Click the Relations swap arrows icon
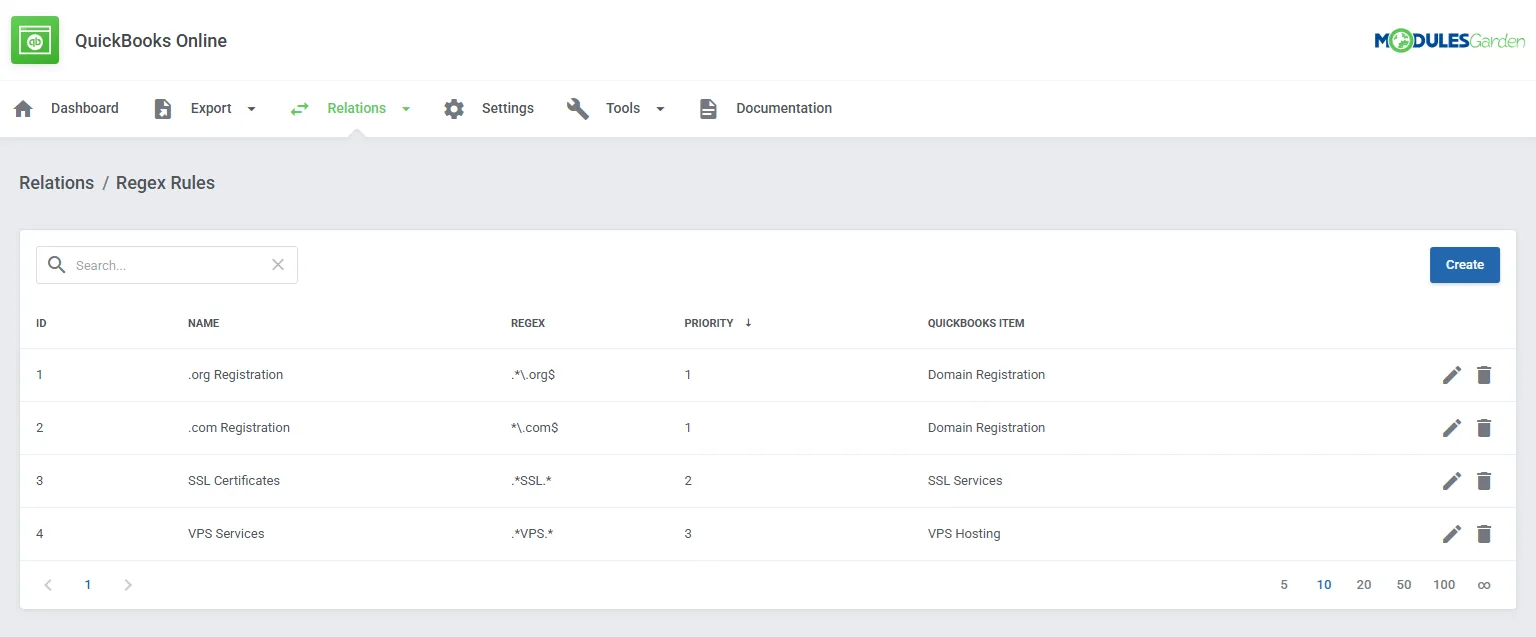 click(299, 109)
